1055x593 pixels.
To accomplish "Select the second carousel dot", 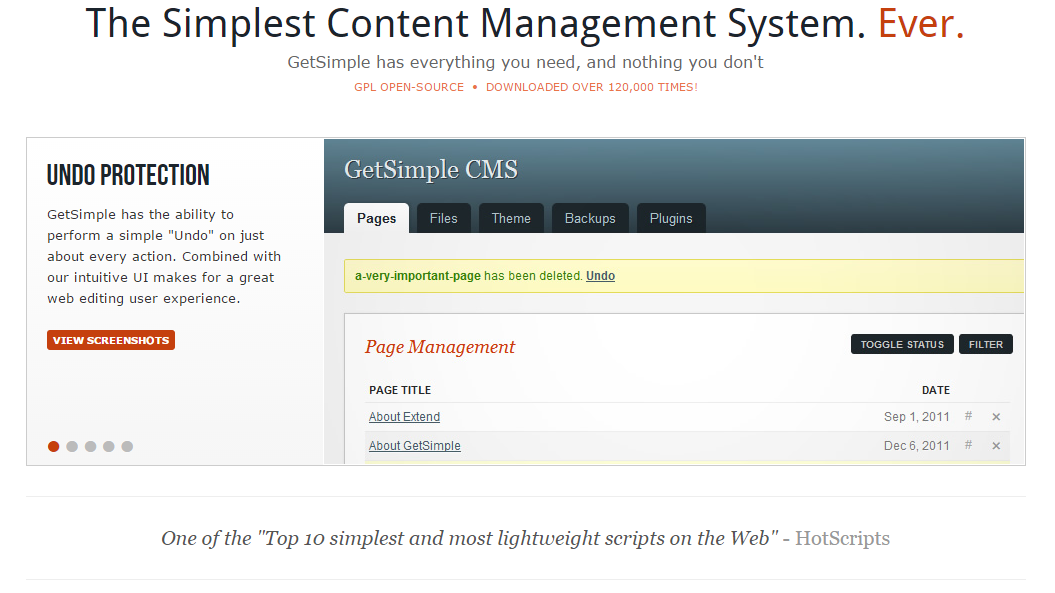I will pyautogui.click(x=71, y=447).
